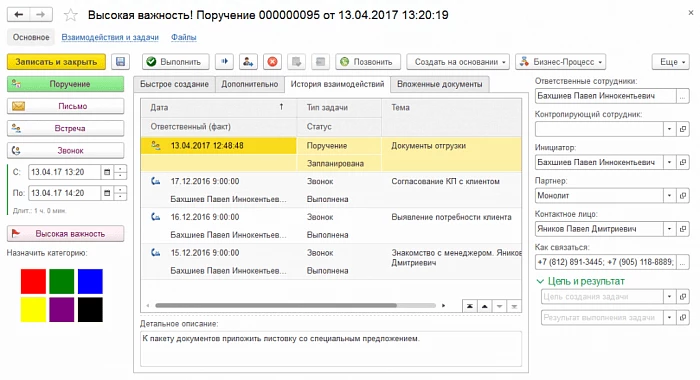The width and height of the screenshot is (700, 380).
Task: Open Результат выполнения задачи link icon
Action: click(683, 317)
